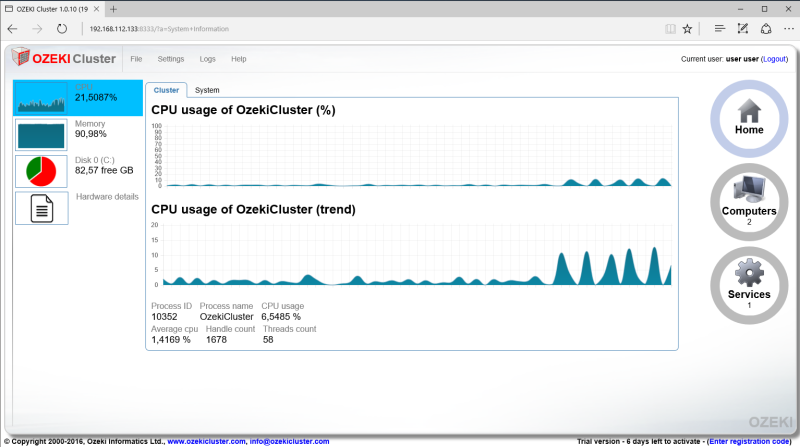This screenshot has width=800, height=447.
Task: Refresh the page with reload icon
Action: coord(62,29)
